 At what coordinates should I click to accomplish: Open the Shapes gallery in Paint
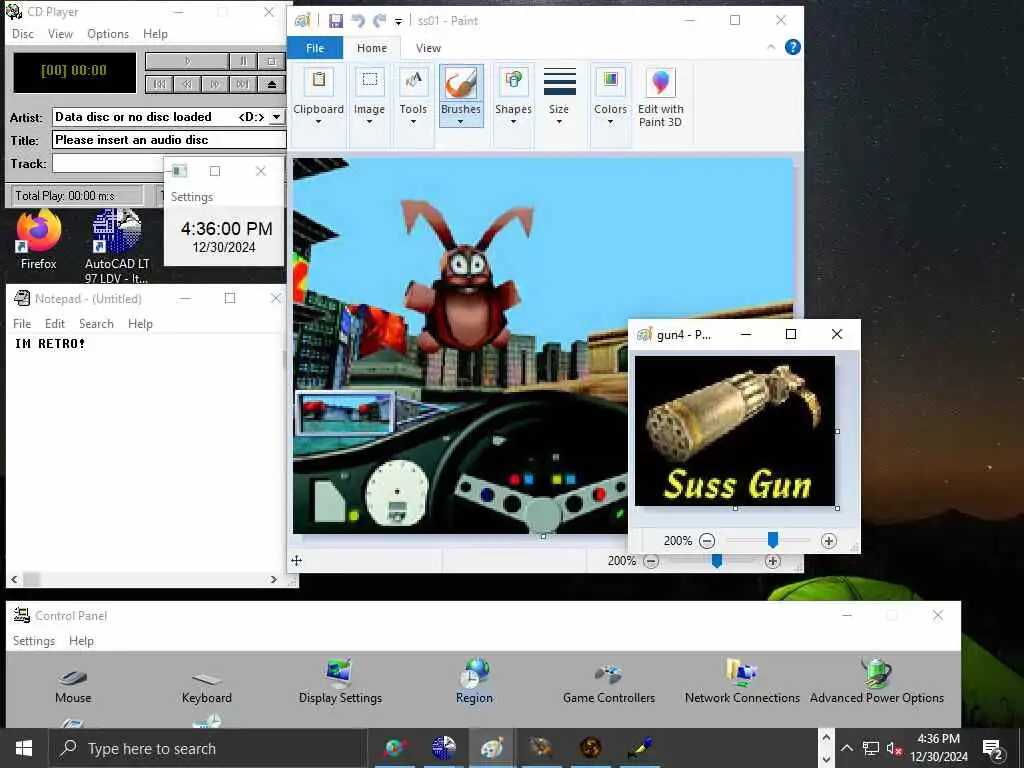(513, 96)
